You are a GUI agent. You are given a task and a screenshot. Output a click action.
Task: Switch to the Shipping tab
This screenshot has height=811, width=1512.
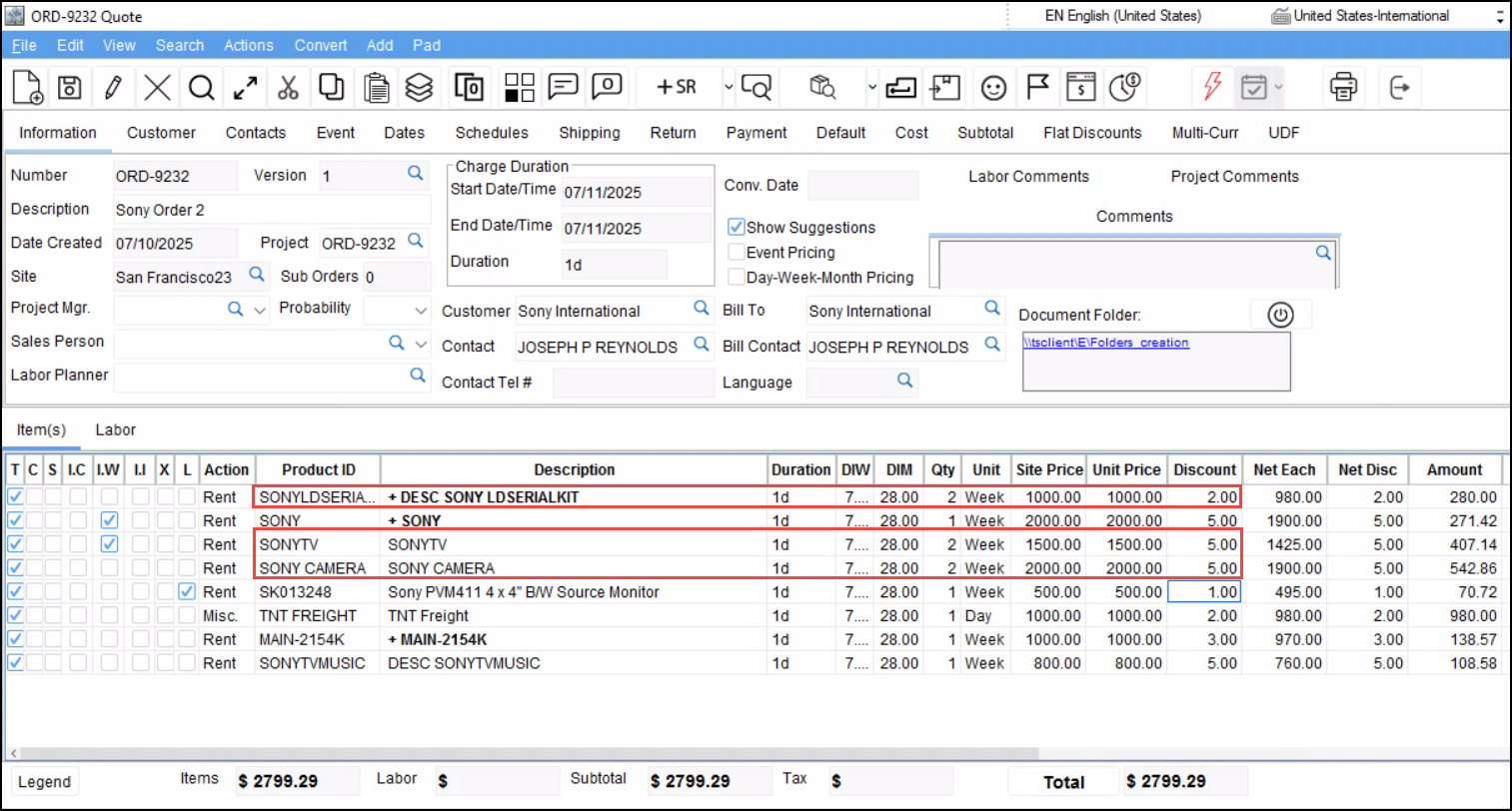pyautogui.click(x=589, y=133)
